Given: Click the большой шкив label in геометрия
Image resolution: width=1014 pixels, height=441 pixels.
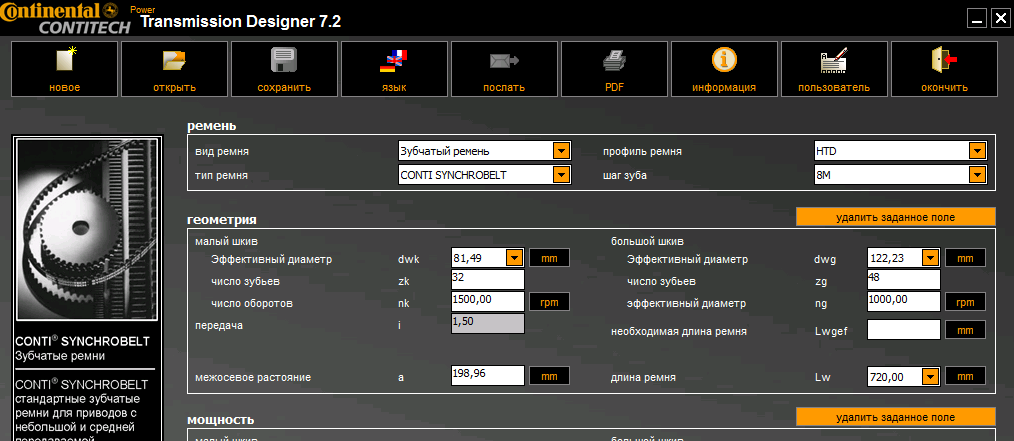Looking at the screenshot, I should click(647, 242).
